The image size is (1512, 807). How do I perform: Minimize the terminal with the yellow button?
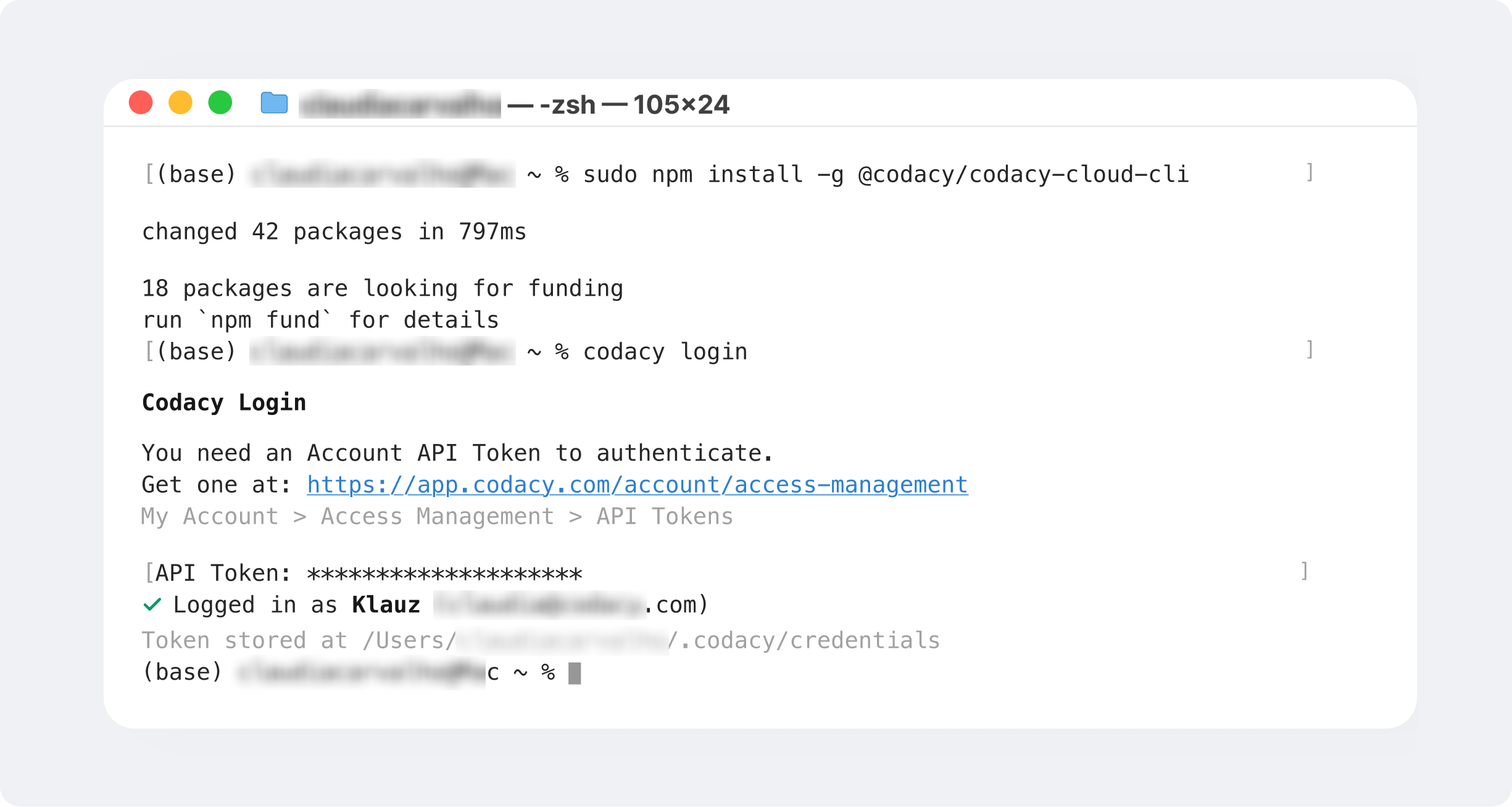tap(180, 102)
